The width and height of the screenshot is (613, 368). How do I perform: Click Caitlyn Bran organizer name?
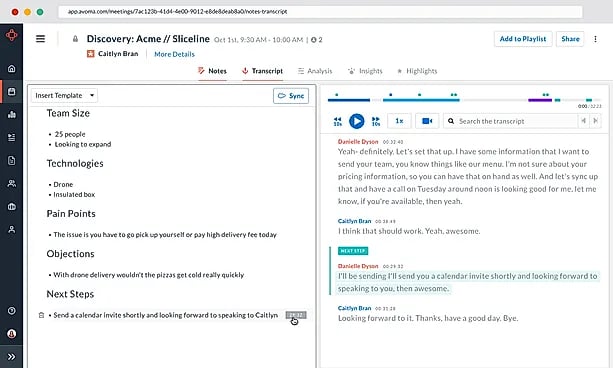coord(118,54)
